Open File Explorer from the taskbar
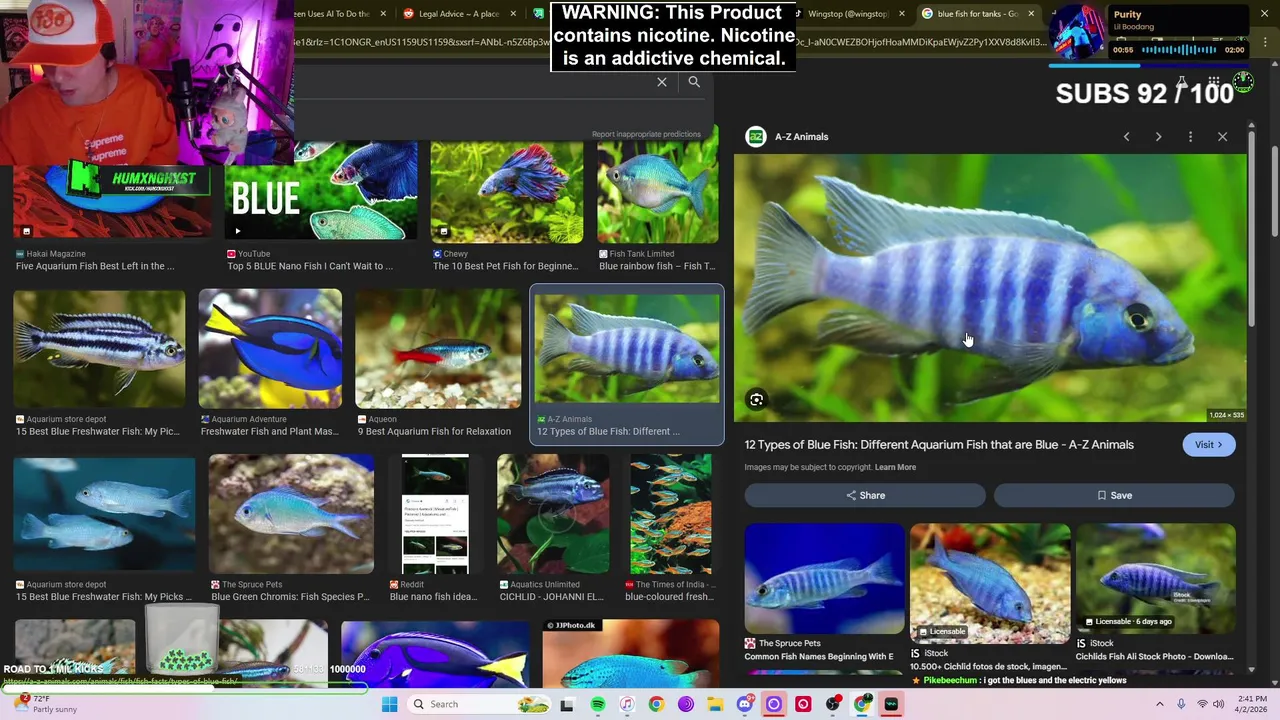Image resolution: width=1280 pixels, height=720 pixels. click(715, 704)
